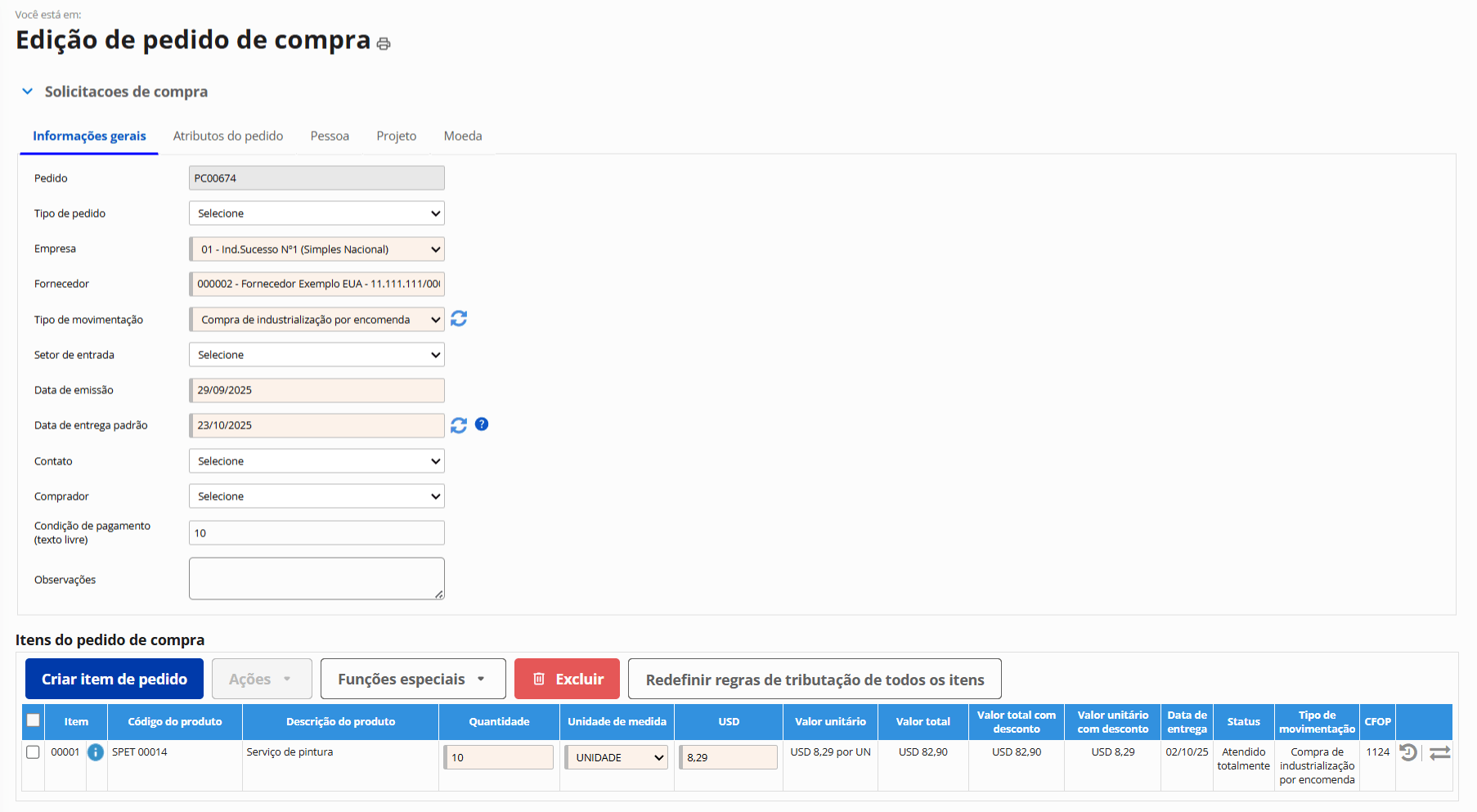Collapse the Solicitacoes de compra section
Viewport: 1477px width, 812px height.
pos(28,92)
